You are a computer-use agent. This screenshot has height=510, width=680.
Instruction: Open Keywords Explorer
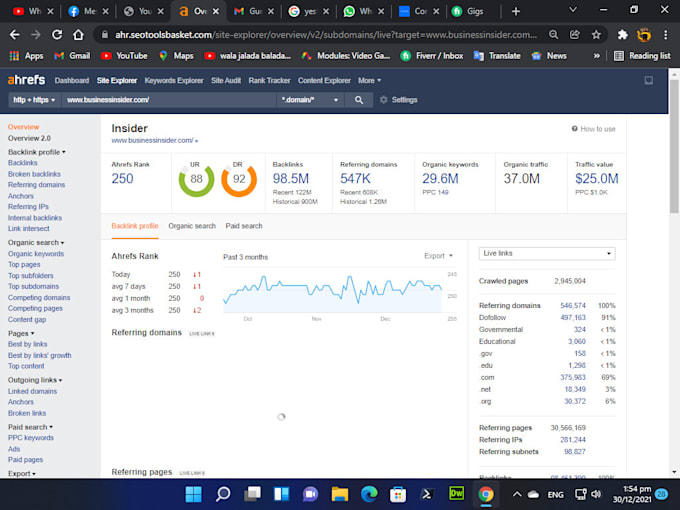tap(173, 81)
